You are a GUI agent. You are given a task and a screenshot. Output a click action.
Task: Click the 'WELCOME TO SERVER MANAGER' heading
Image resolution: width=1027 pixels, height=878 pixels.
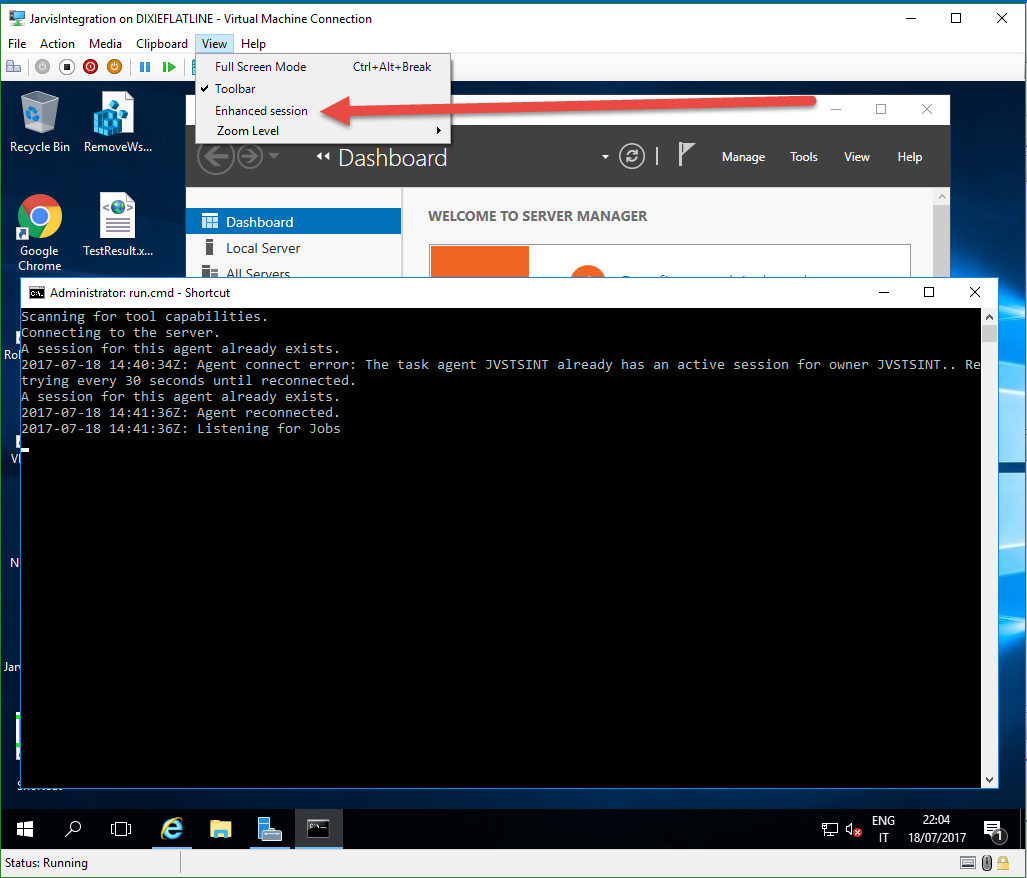click(537, 216)
